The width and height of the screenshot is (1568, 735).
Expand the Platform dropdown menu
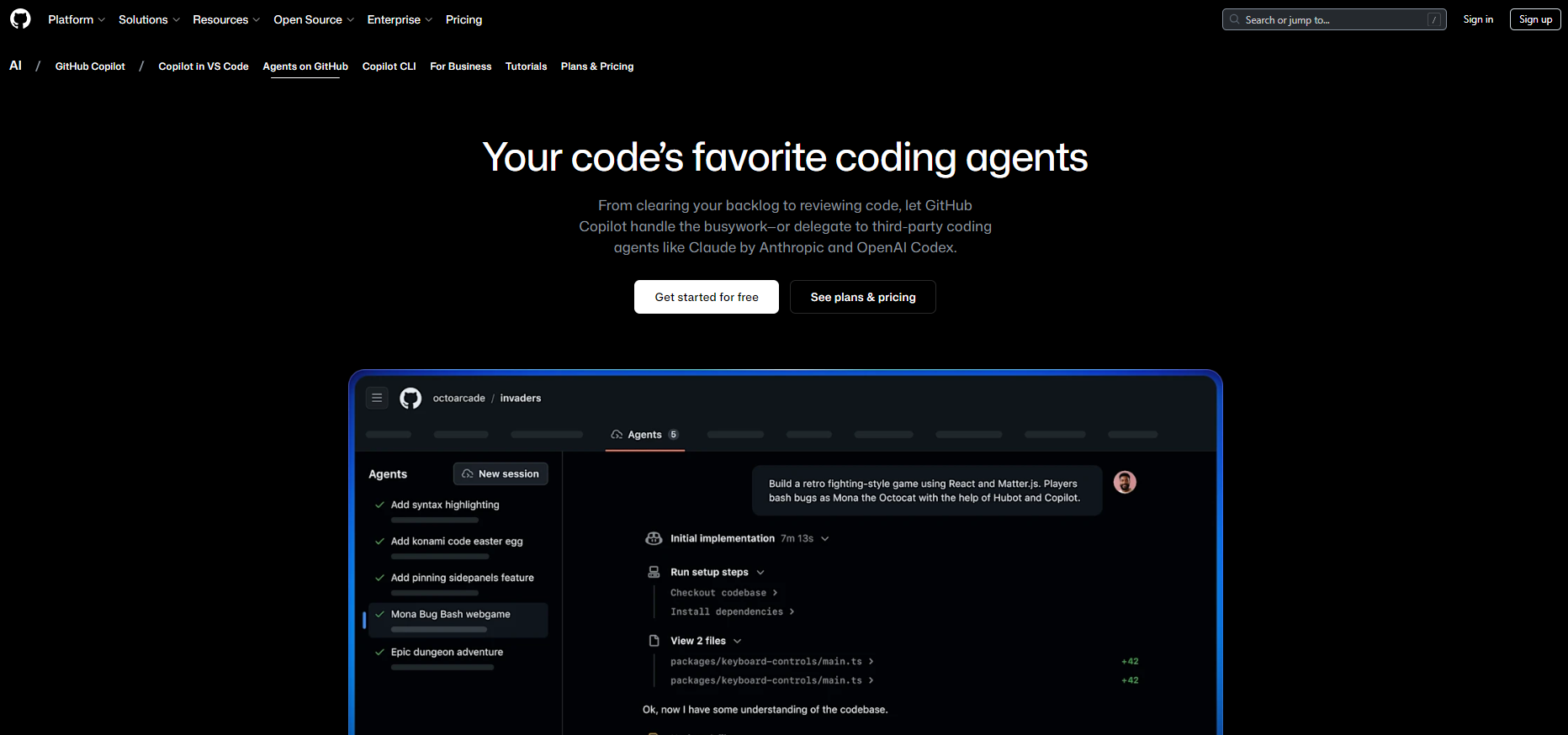point(77,19)
